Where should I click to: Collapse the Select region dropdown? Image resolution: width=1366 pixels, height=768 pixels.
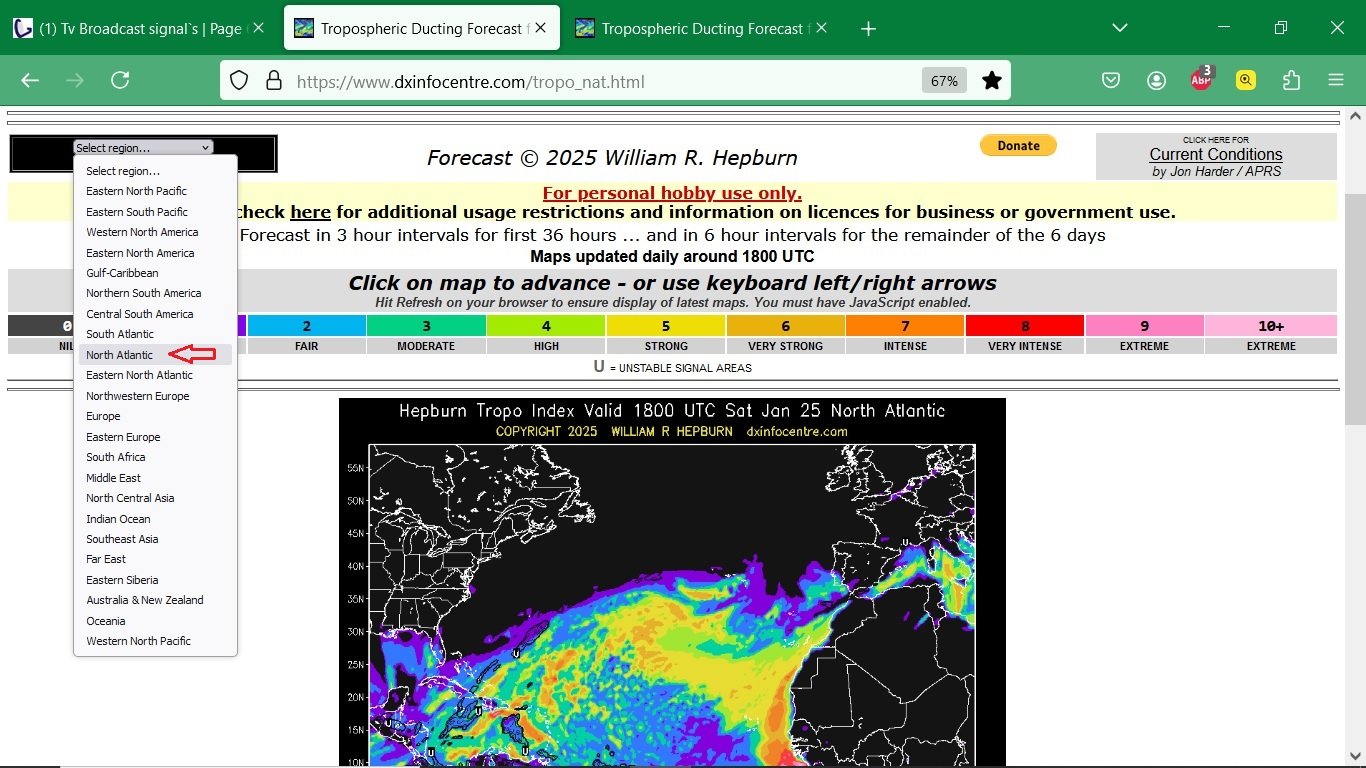[x=143, y=148]
